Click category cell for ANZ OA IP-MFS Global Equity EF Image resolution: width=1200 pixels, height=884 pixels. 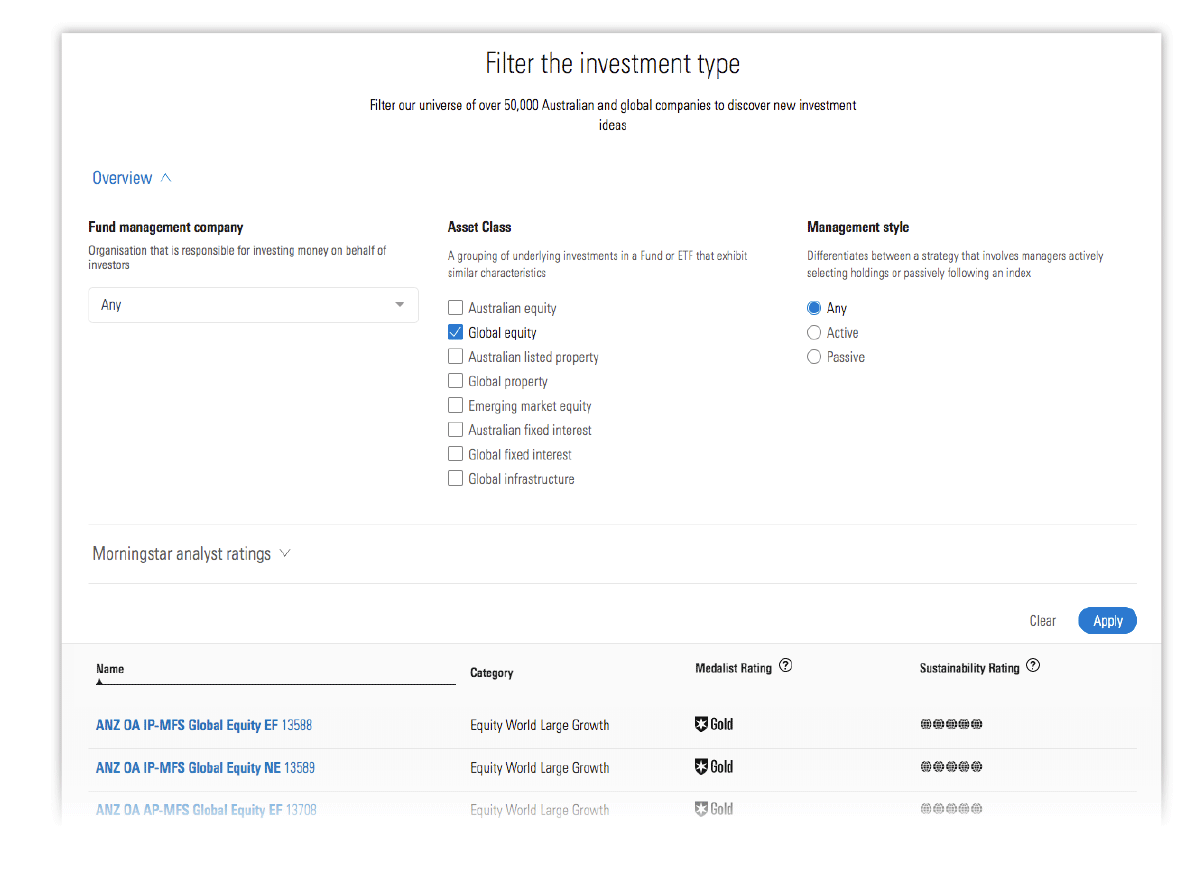pos(540,725)
